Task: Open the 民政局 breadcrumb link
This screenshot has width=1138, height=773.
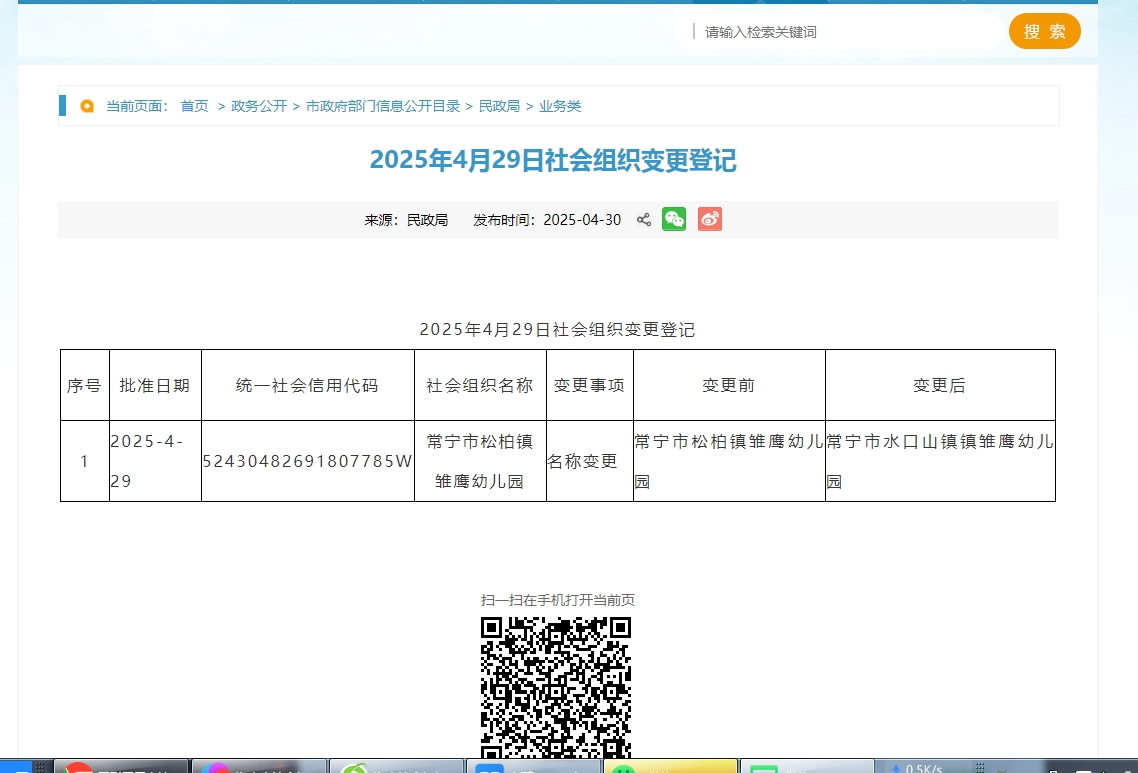Action: click(x=499, y=106)
